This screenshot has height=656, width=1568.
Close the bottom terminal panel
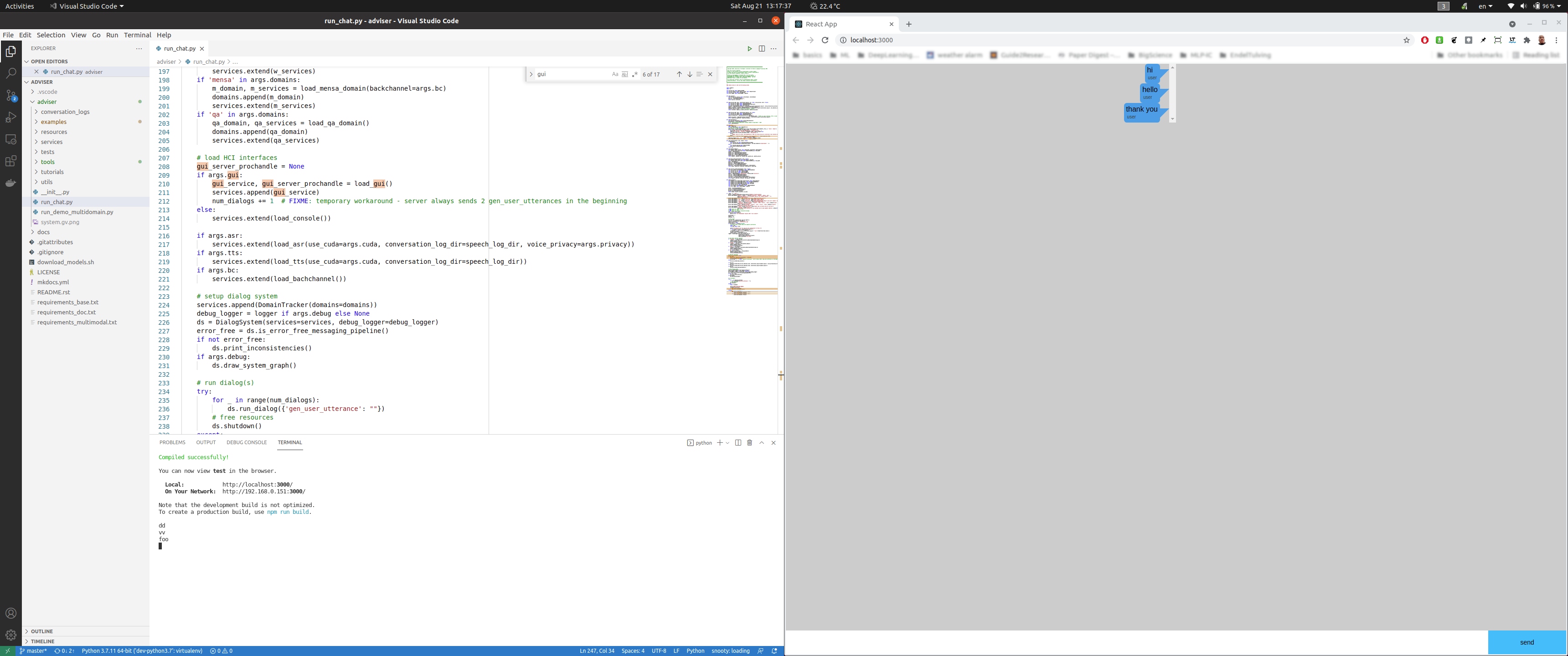[774, 442]
